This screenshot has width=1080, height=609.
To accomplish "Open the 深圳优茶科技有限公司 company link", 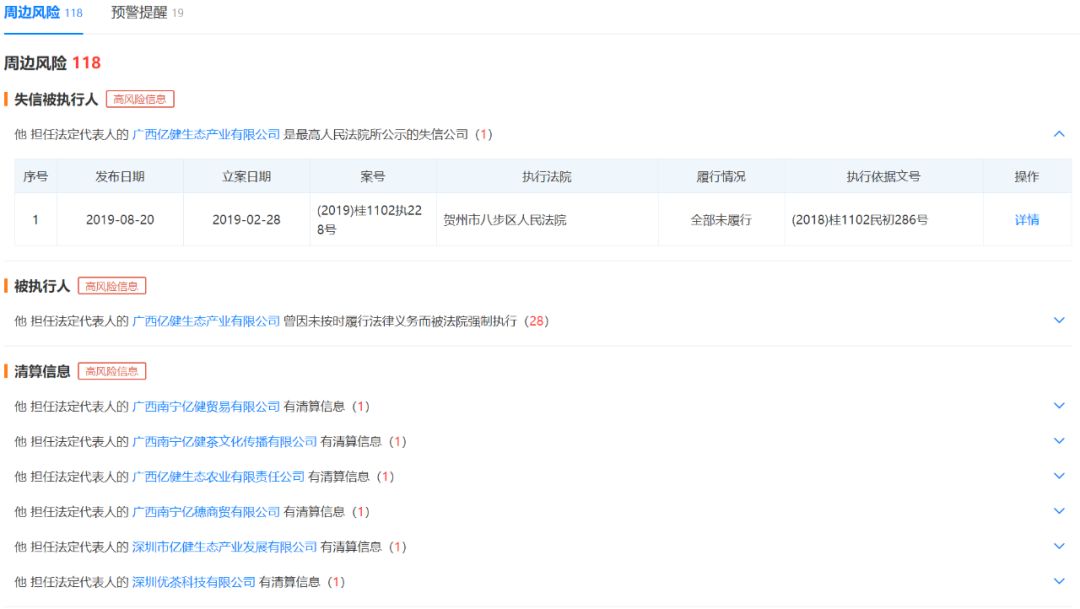I will [194, 582].
